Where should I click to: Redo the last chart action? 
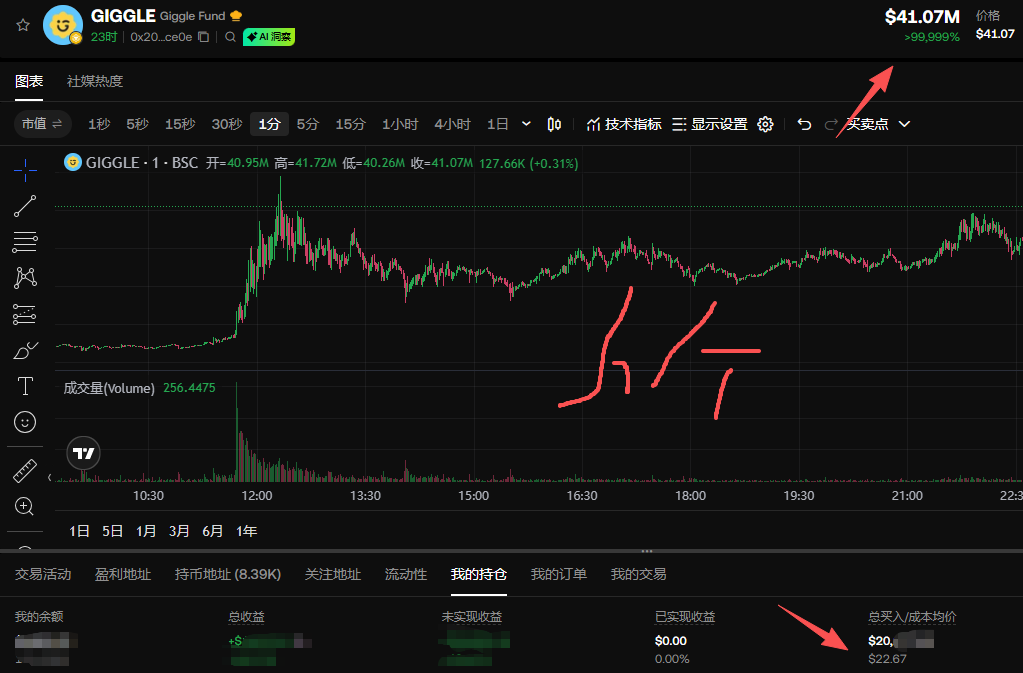click(831, 124)
